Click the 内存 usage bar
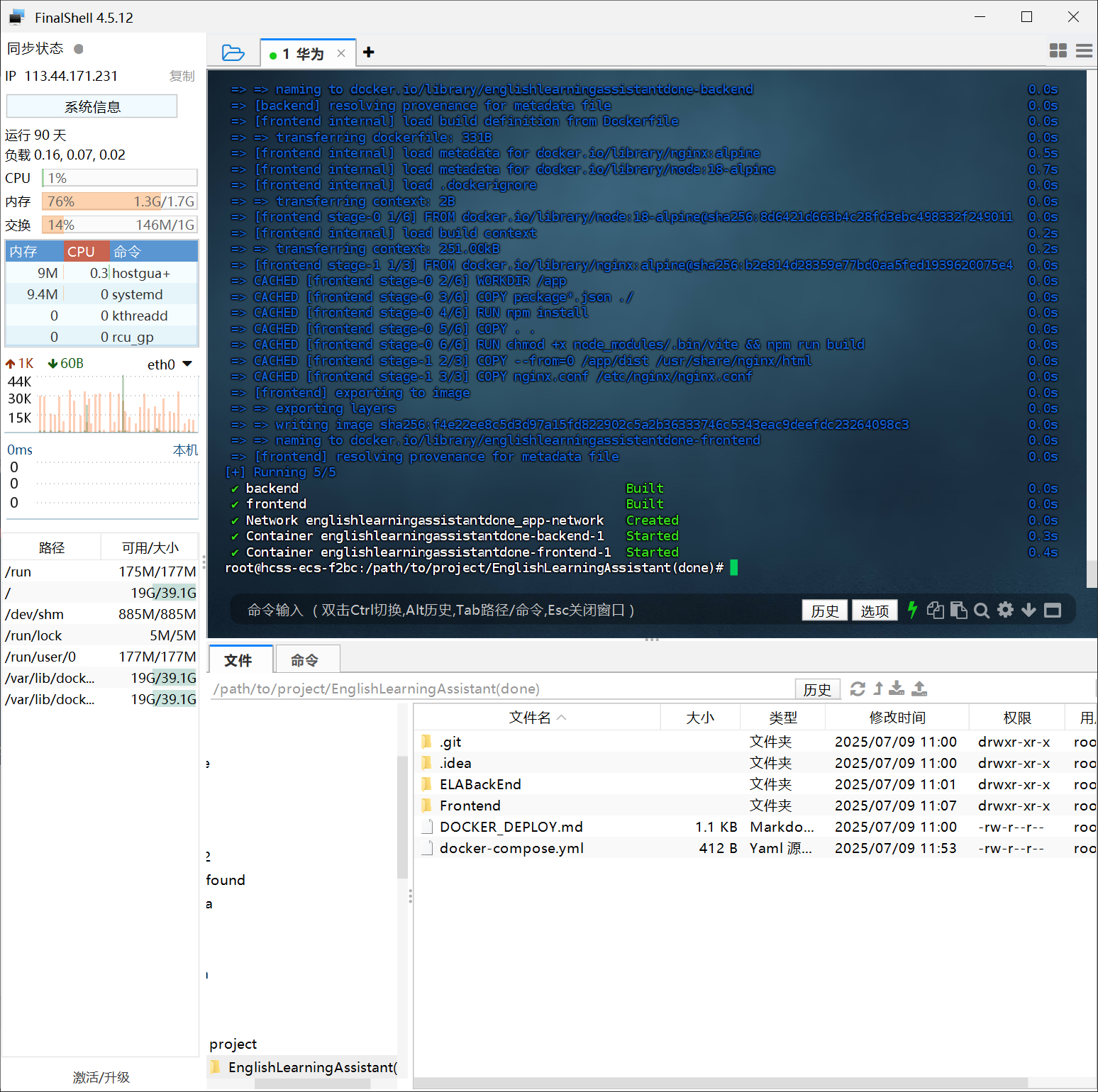Screen dimensions: 1098x1092 click(x=119, y=201)
